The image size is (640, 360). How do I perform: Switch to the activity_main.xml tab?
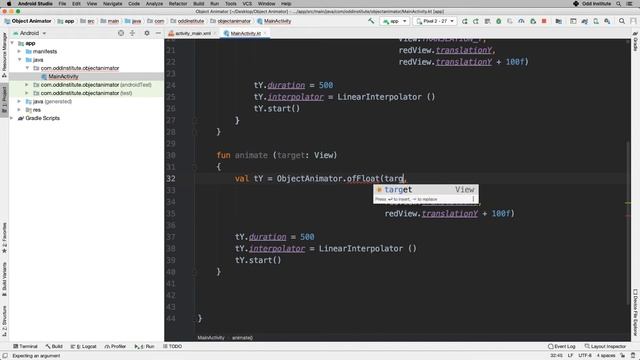(193, 33)
